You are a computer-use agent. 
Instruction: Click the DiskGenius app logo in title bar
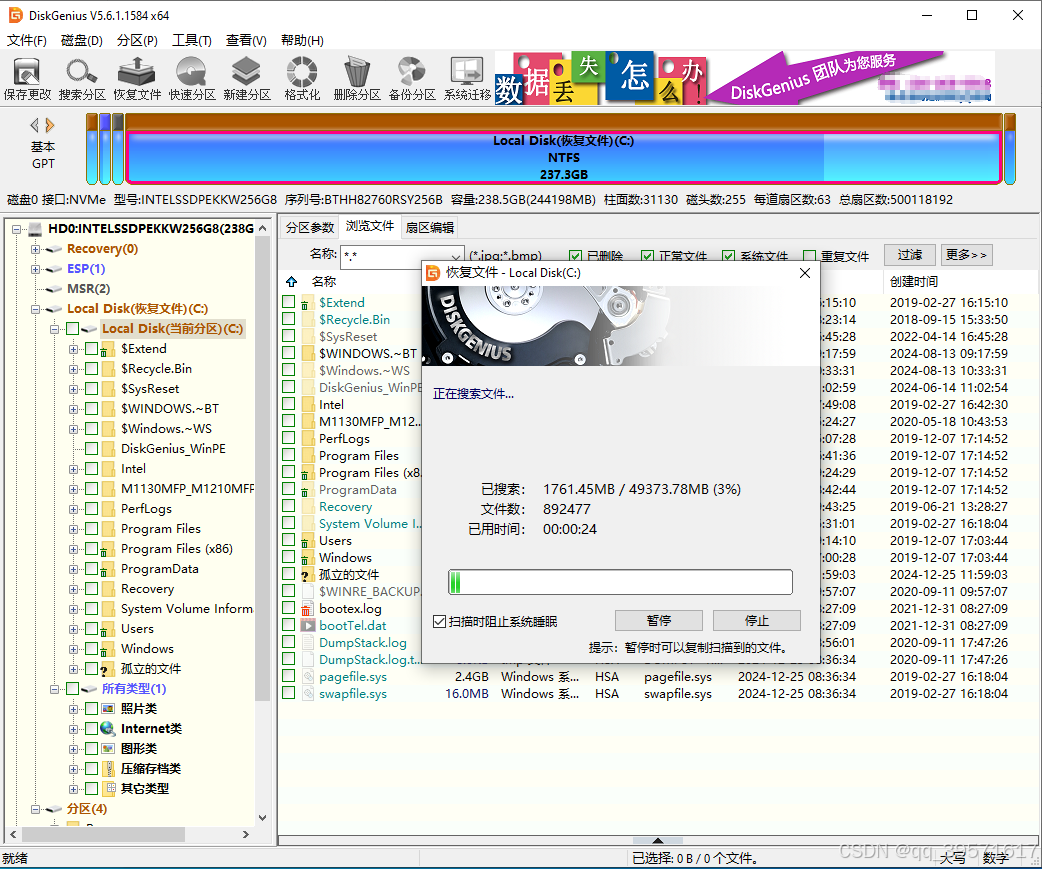point(14,15)
